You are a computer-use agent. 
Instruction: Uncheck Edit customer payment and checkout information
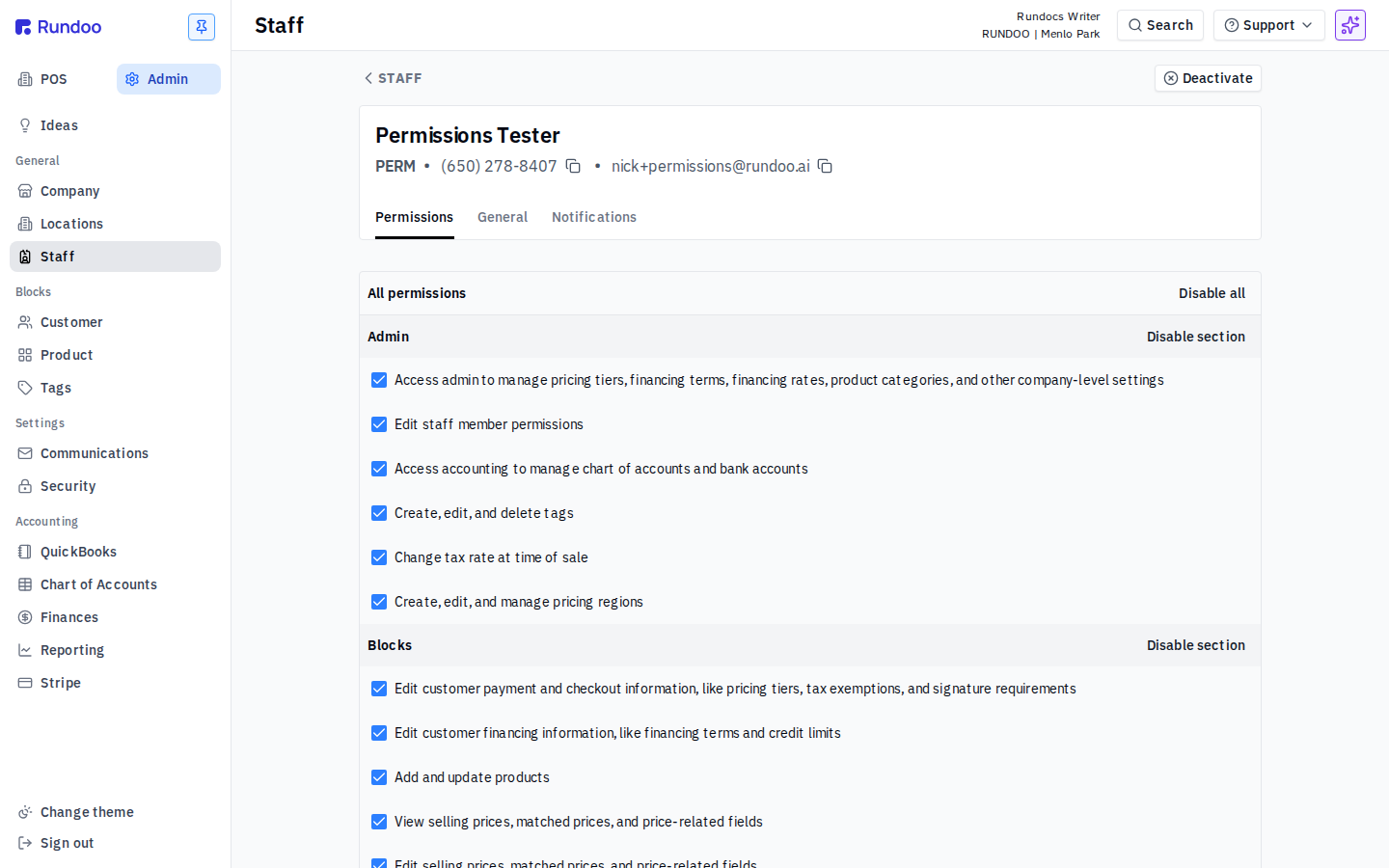point(379,689)
